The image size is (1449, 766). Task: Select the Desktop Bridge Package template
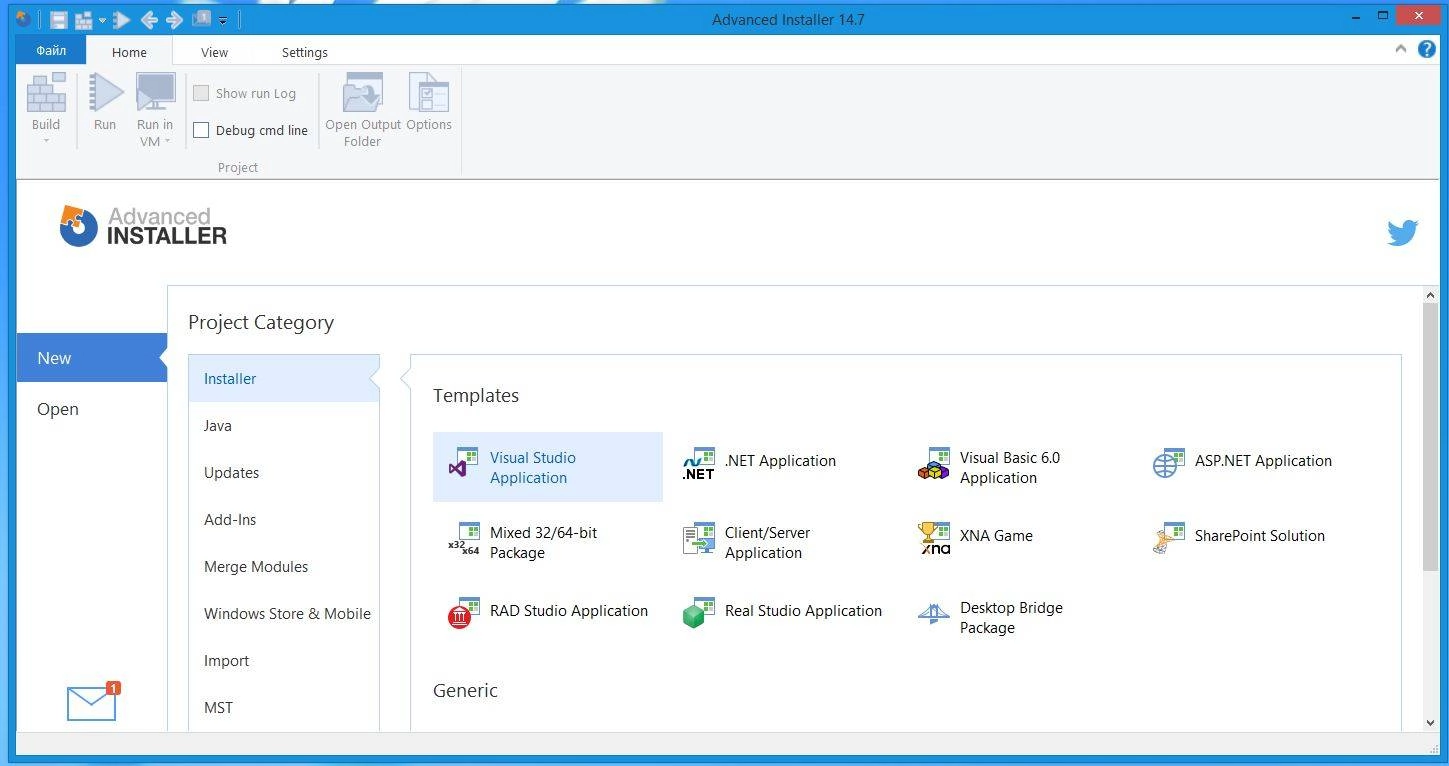click(990, 617)
